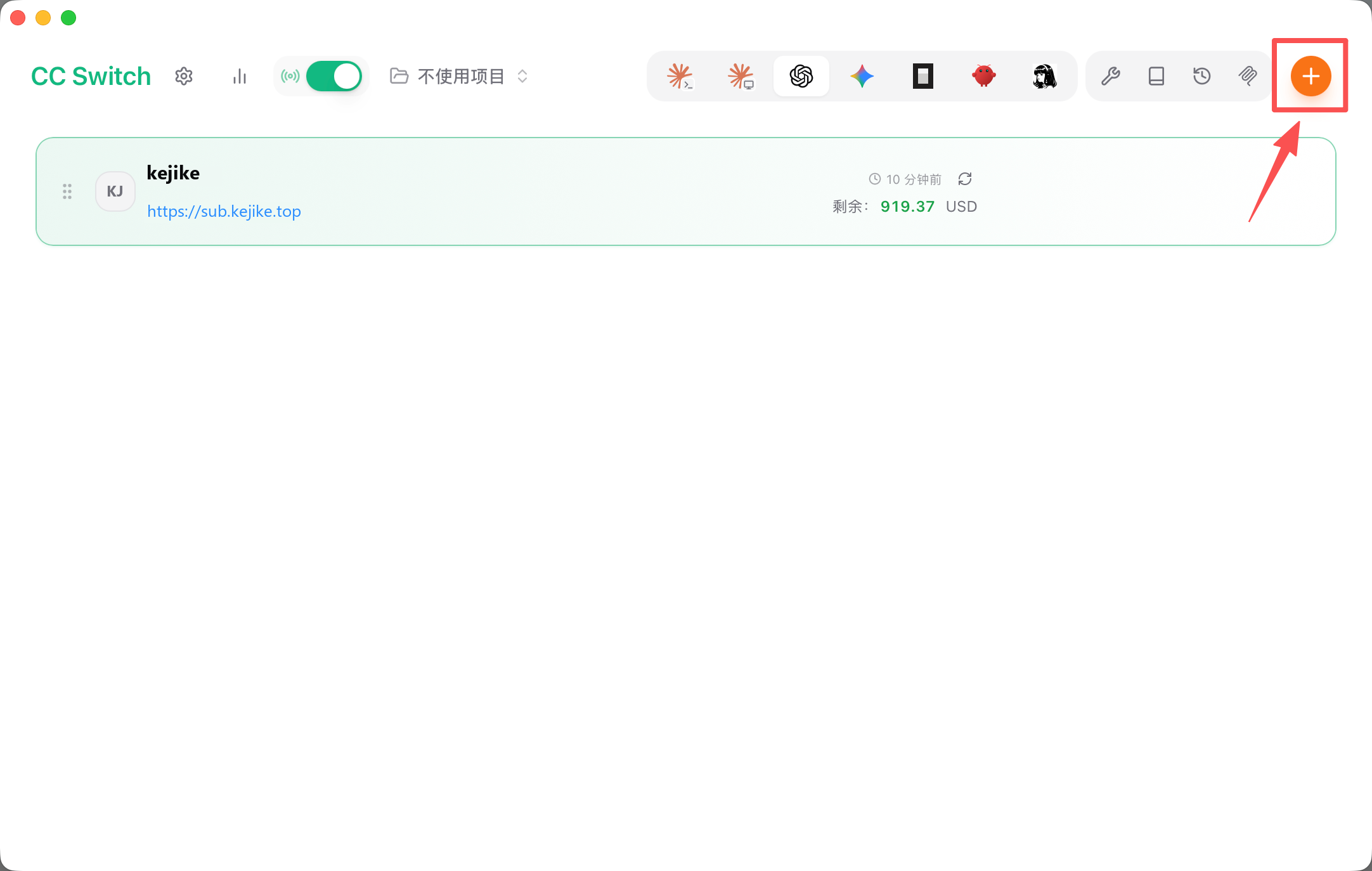This screenshot has height=871, width=1372.
Task: Click the KJ provider avatar
Action: pos(115,191)
